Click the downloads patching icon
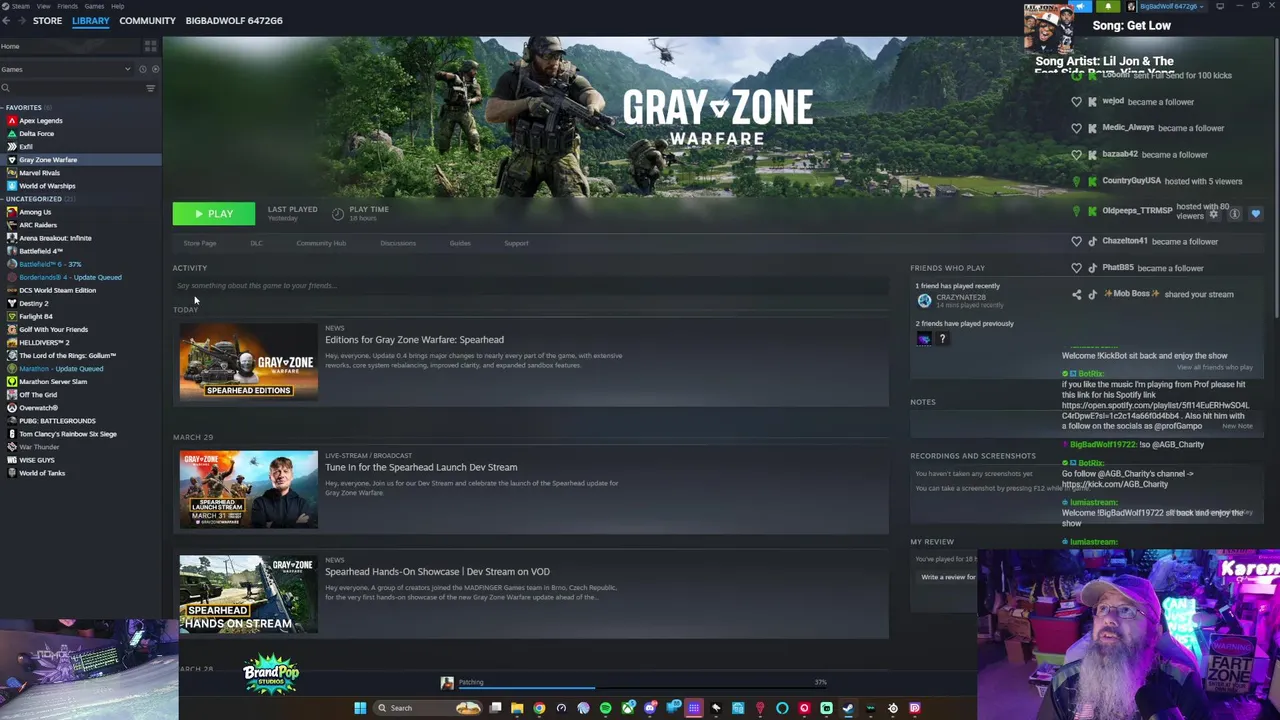Image resolution: width=1280 pixels, height=720 pixels. 447,683
